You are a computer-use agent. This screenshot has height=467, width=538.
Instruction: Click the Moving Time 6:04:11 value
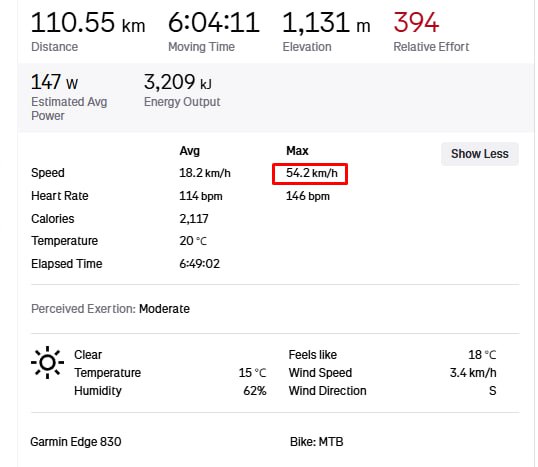[x=214, y=23]
